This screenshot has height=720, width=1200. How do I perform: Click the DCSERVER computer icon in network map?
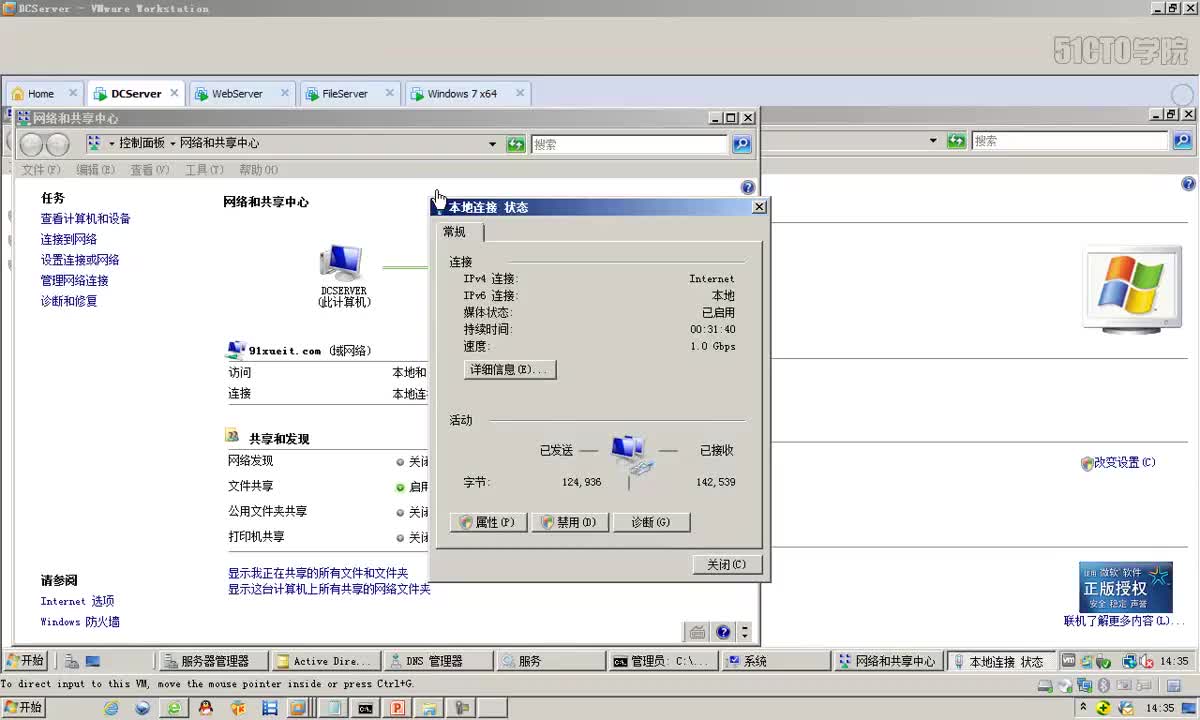[340, 263]
